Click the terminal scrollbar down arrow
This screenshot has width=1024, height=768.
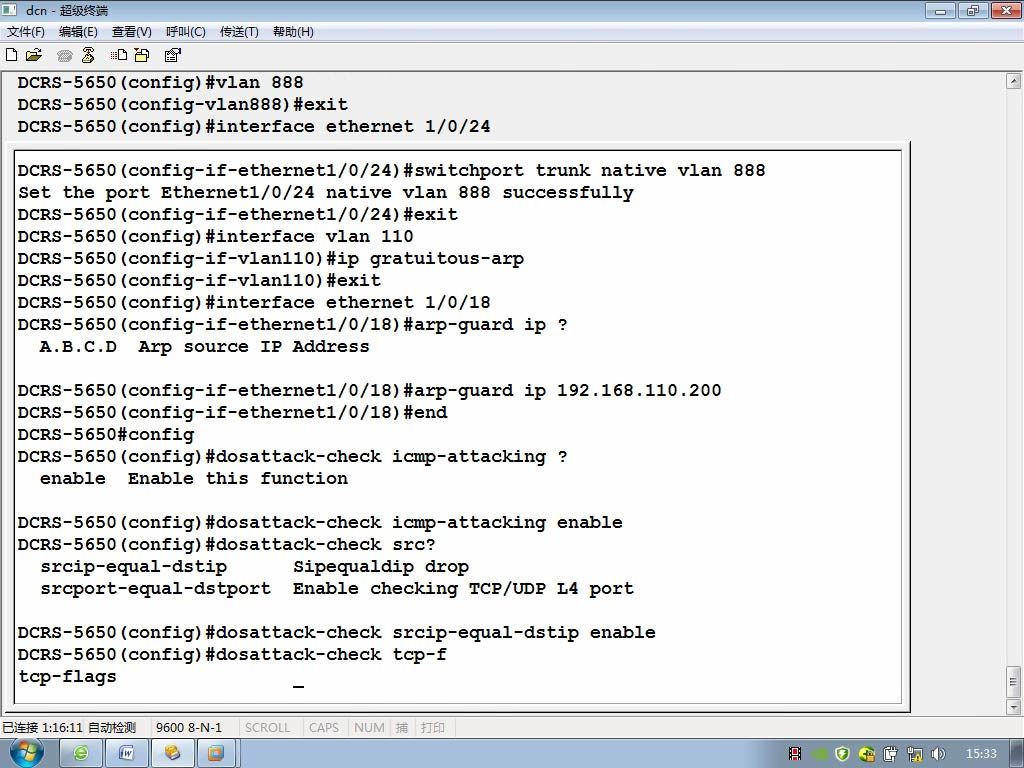click(1013, 707)
